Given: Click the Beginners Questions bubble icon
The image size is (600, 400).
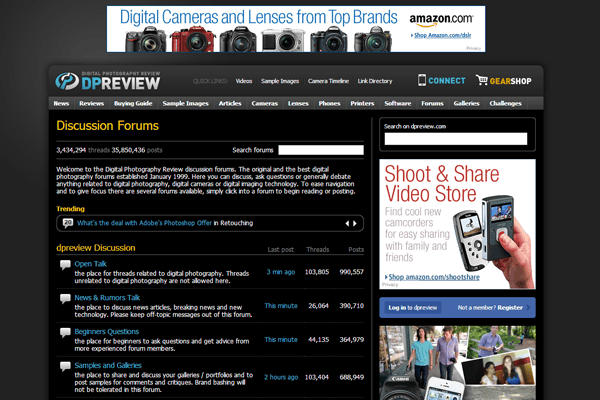Looking at the screenshot, I should [65, 332].
